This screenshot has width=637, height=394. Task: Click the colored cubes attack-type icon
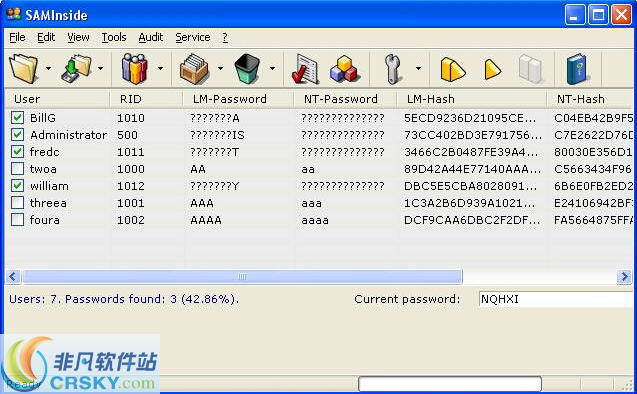344,68
